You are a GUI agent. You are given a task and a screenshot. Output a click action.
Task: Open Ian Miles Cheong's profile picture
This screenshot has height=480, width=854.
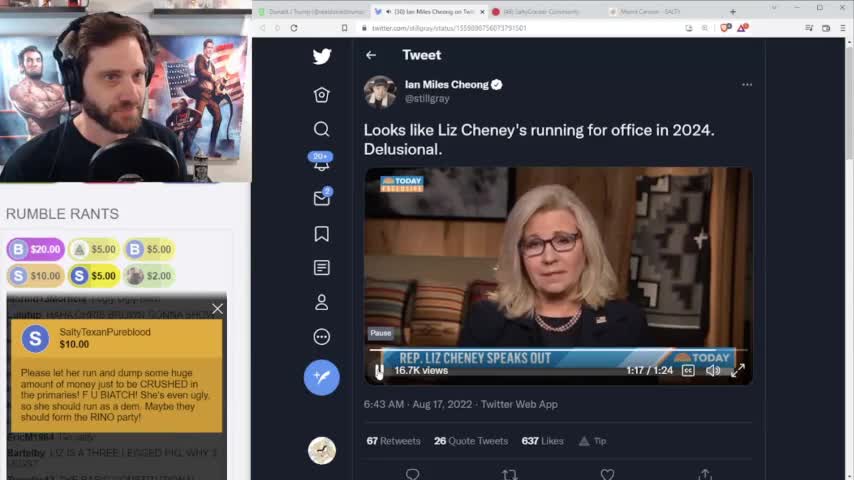[x=380, y=92]
